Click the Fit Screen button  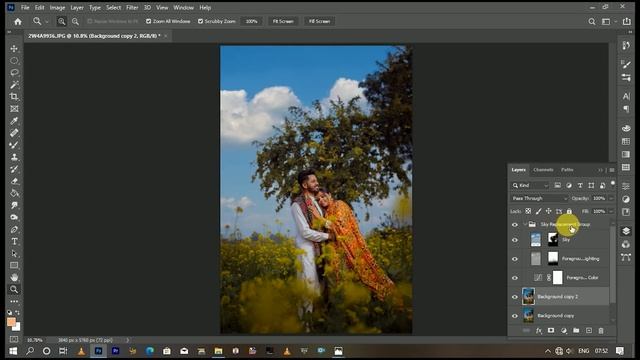pyautogui.click(x=283, y=21)
